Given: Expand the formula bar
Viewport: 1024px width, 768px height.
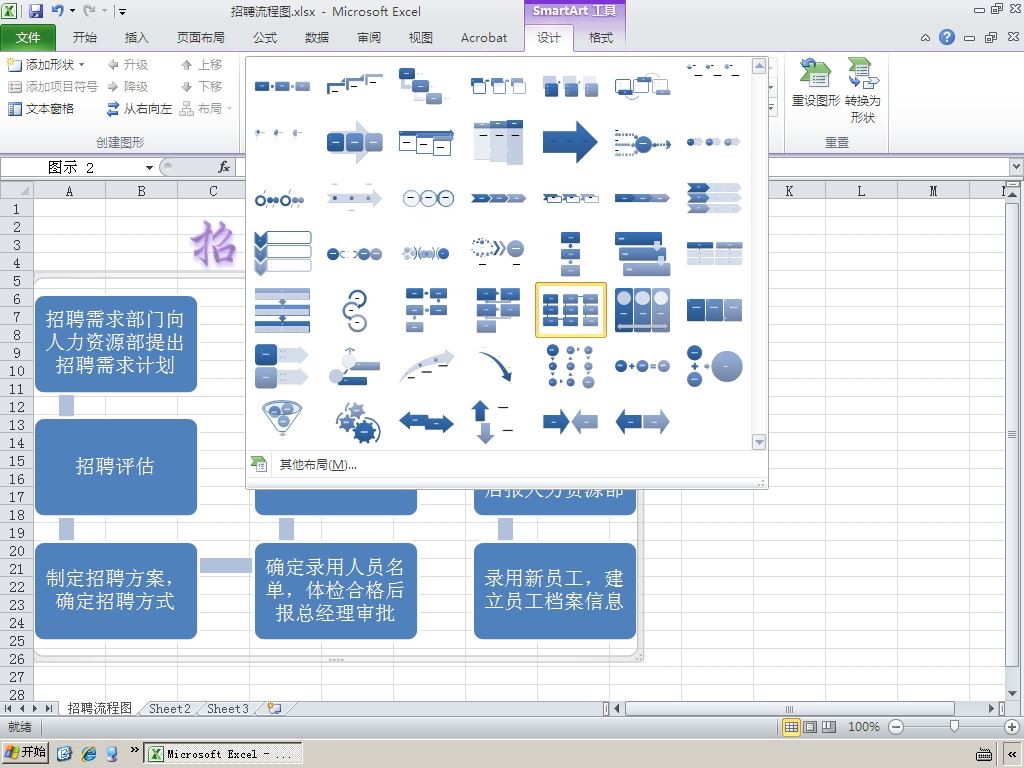Looking at the screenshot, I should [1016, 167].
